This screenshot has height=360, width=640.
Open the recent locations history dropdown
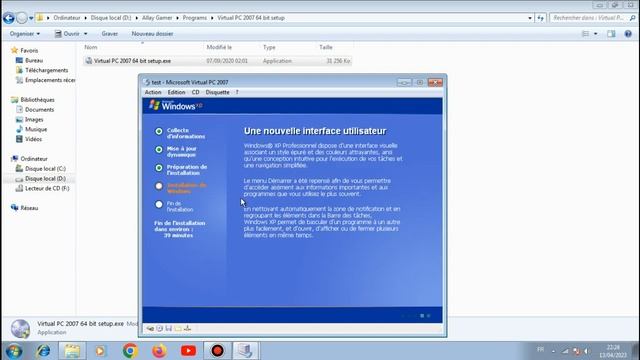(x=31, y=18)
